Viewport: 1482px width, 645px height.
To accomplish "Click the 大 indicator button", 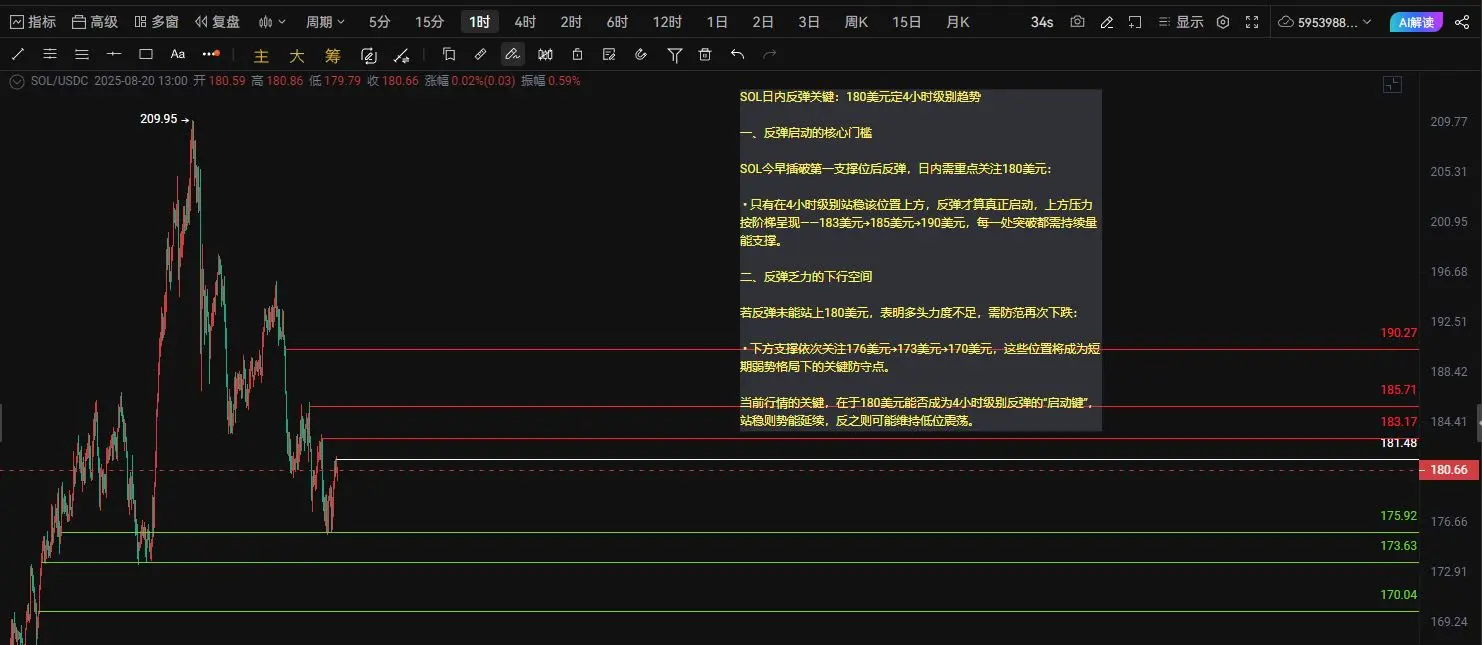I will (x=297, y=56).
